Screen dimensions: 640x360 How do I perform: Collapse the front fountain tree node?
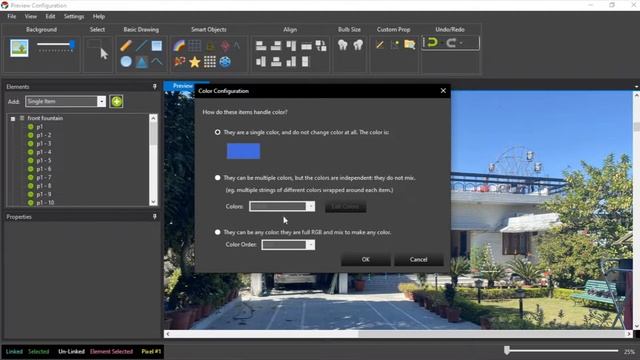click(13, 119)
